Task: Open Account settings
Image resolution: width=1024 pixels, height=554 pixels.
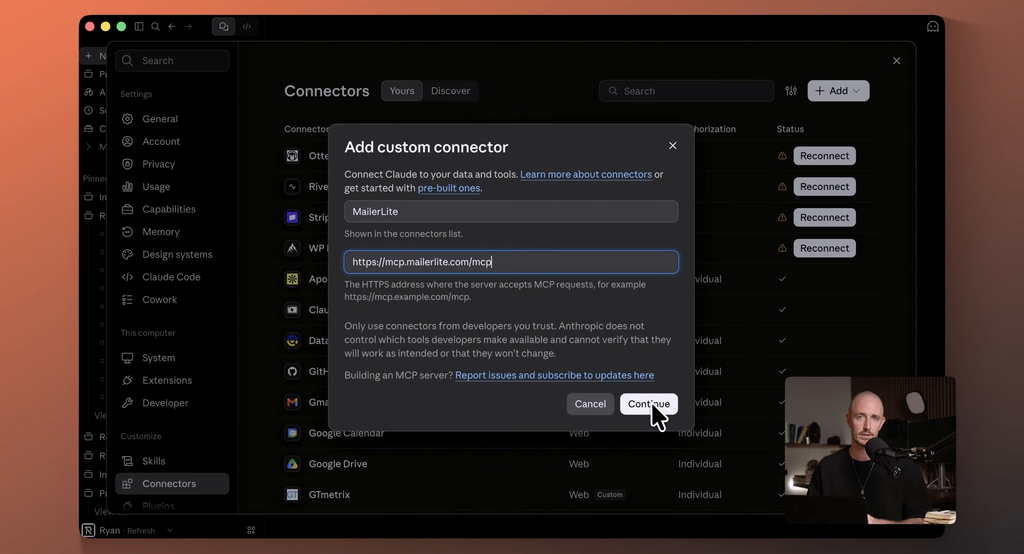Action: 172,141
